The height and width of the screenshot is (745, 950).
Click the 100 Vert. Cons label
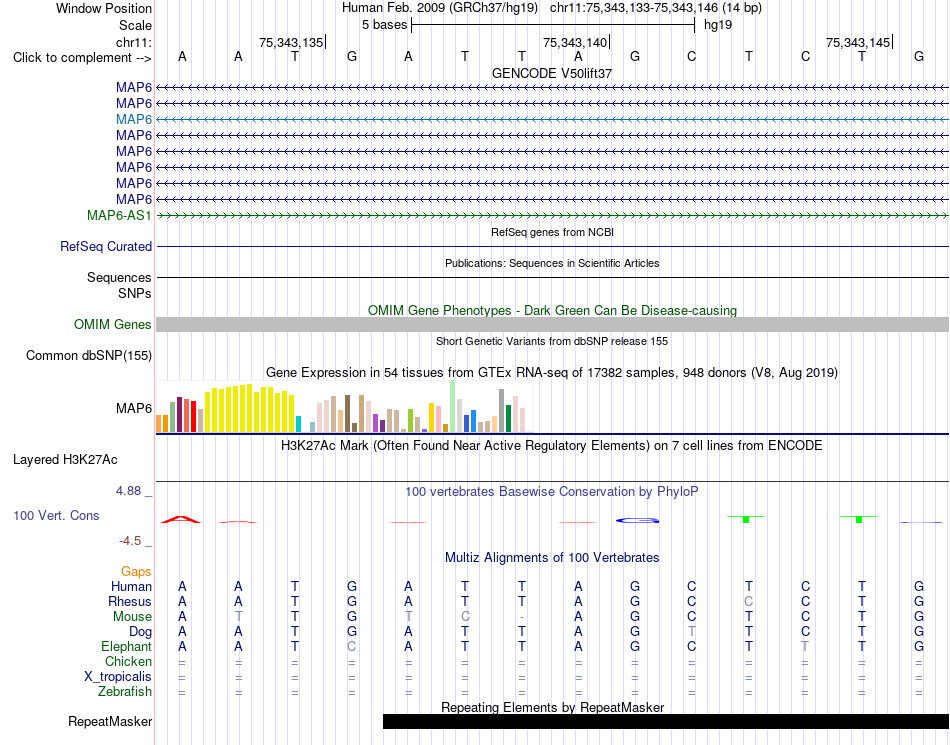point(56,515)
